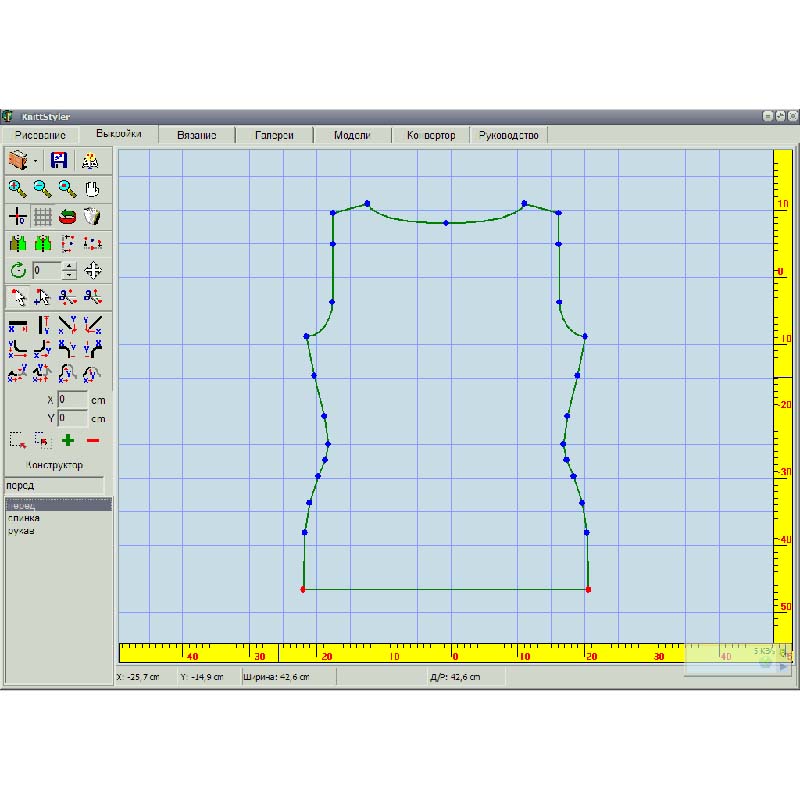This screenshot has height=800, width=800.
Task: Toggle the crosshair origin button
Action: click(x=17, y=216)
